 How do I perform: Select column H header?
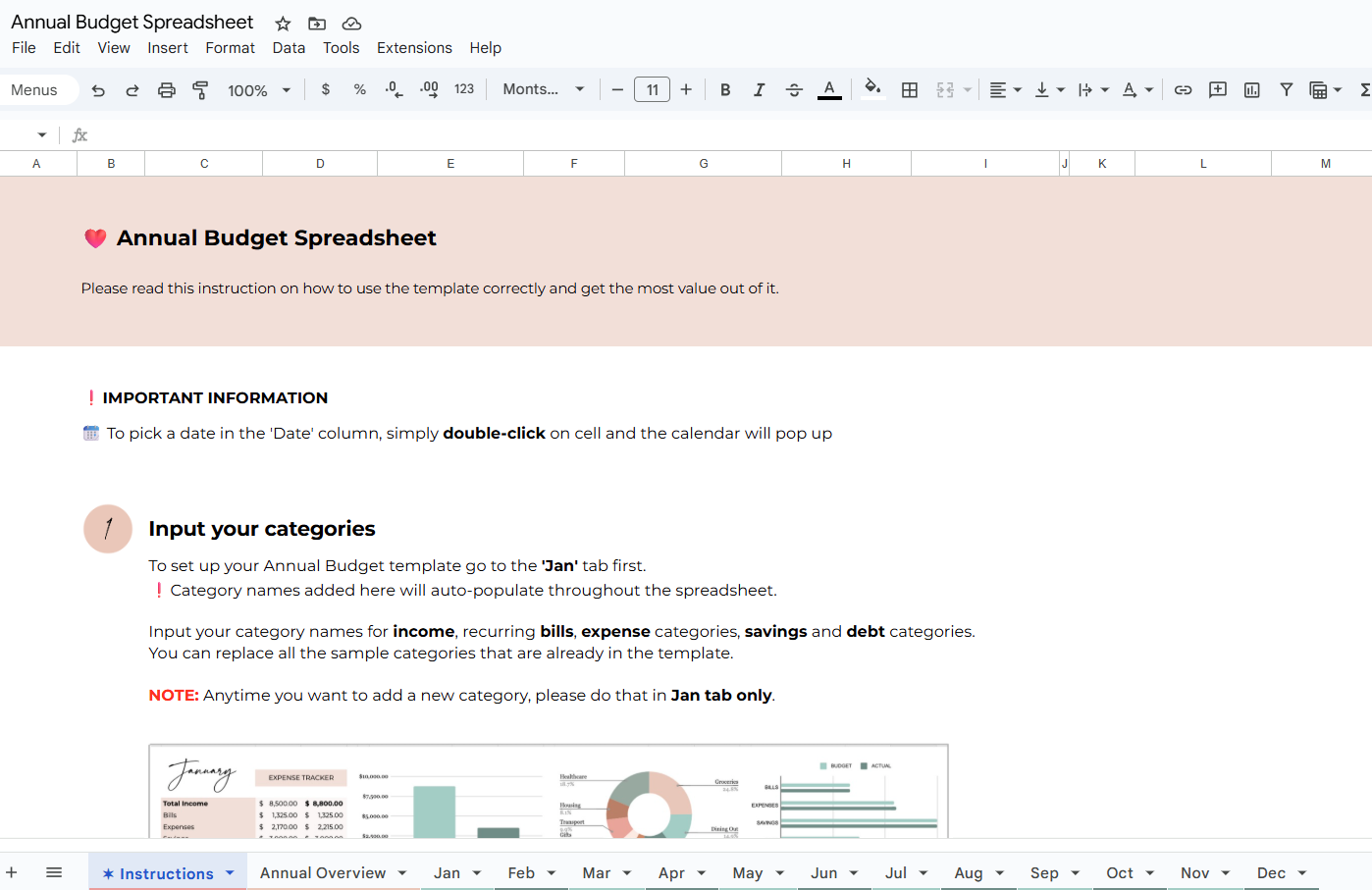pos(846,164)
